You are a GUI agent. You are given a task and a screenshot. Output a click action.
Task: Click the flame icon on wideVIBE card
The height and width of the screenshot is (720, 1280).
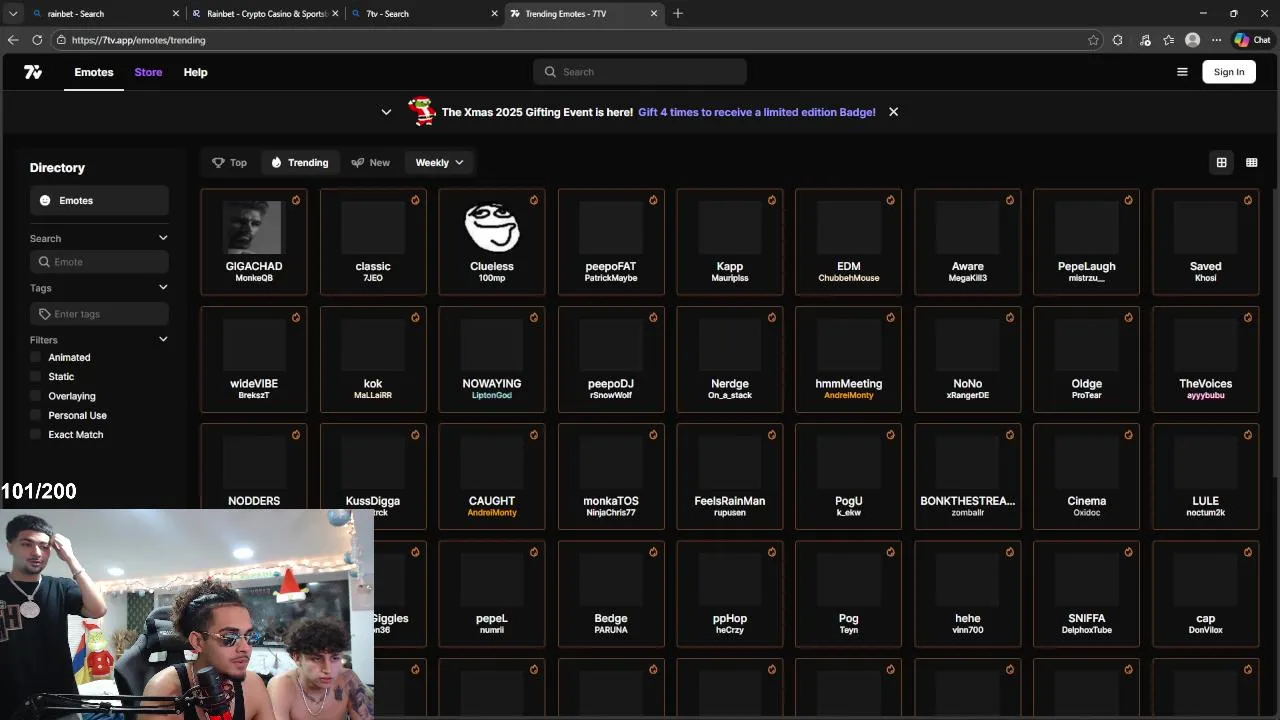296,317
